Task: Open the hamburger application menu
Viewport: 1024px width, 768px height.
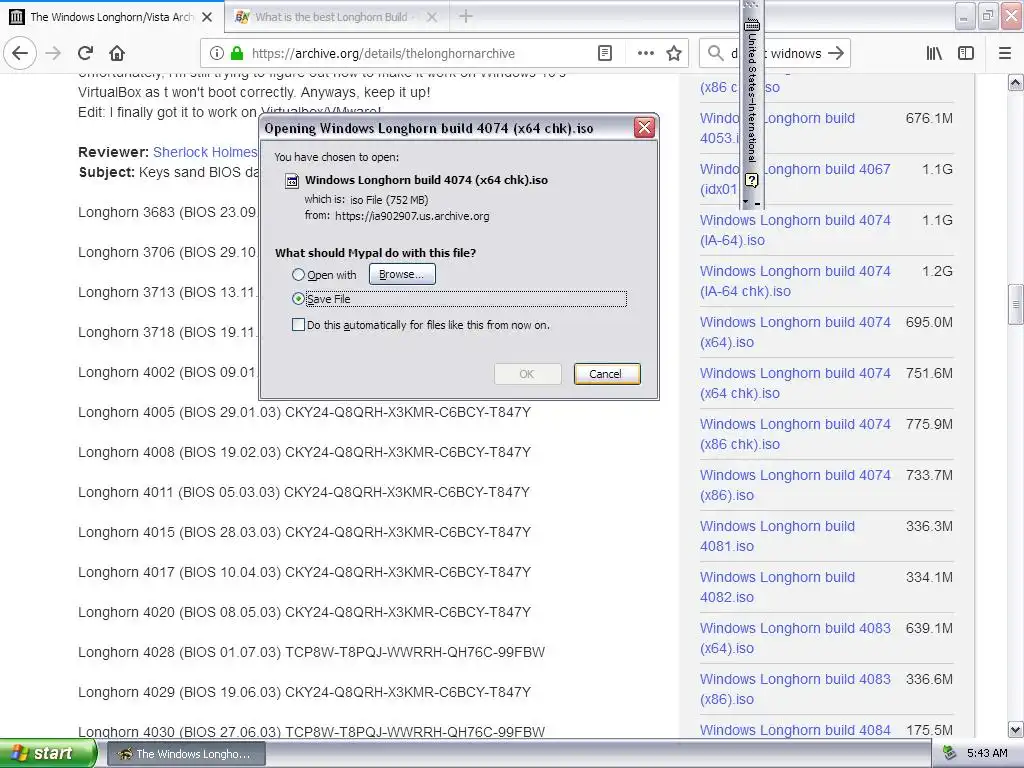Action: coord(1005,54)
